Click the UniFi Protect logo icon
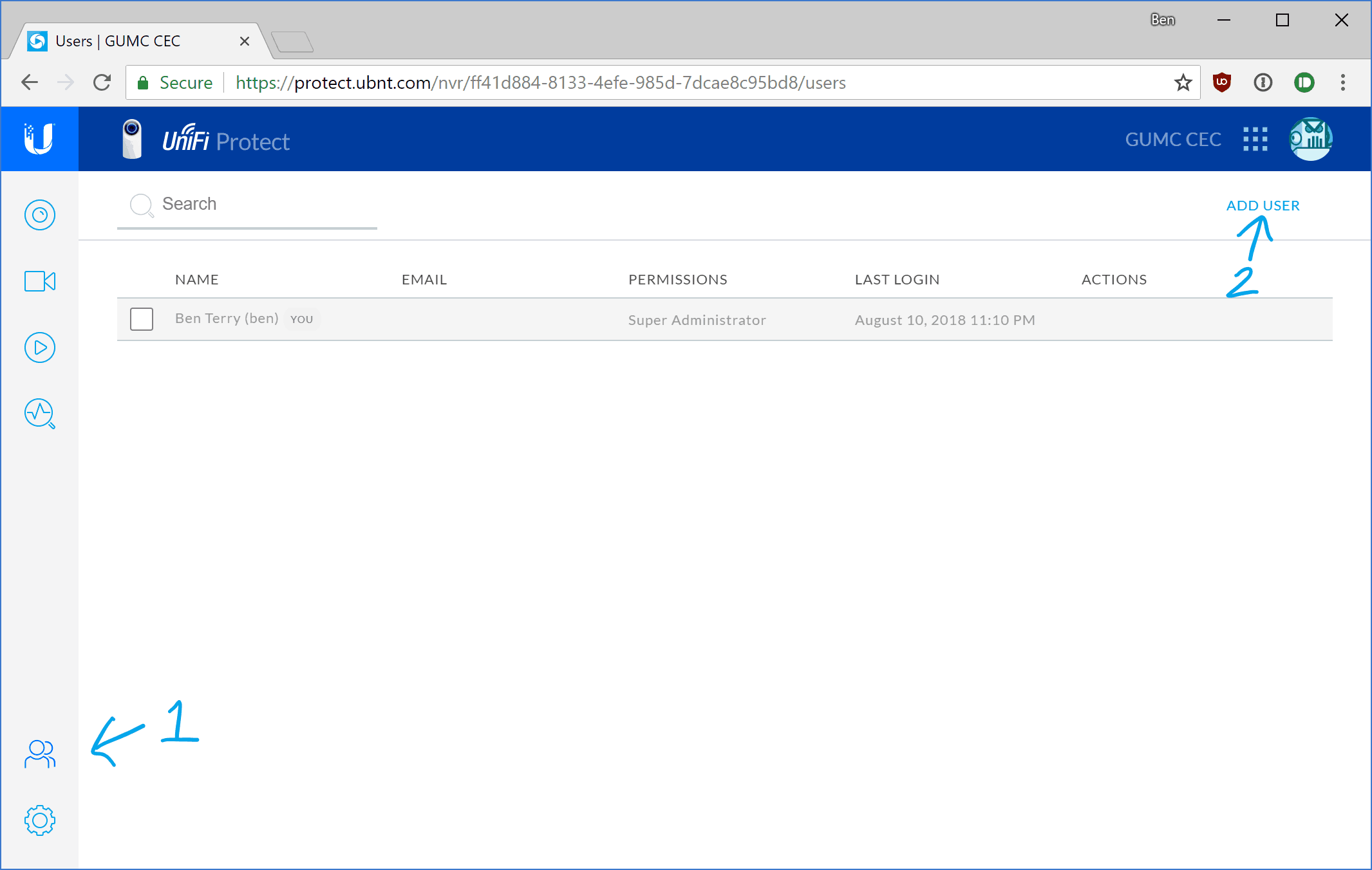Screen dimensions: 1372x870 pyautogui.click(x=130, y=139)
